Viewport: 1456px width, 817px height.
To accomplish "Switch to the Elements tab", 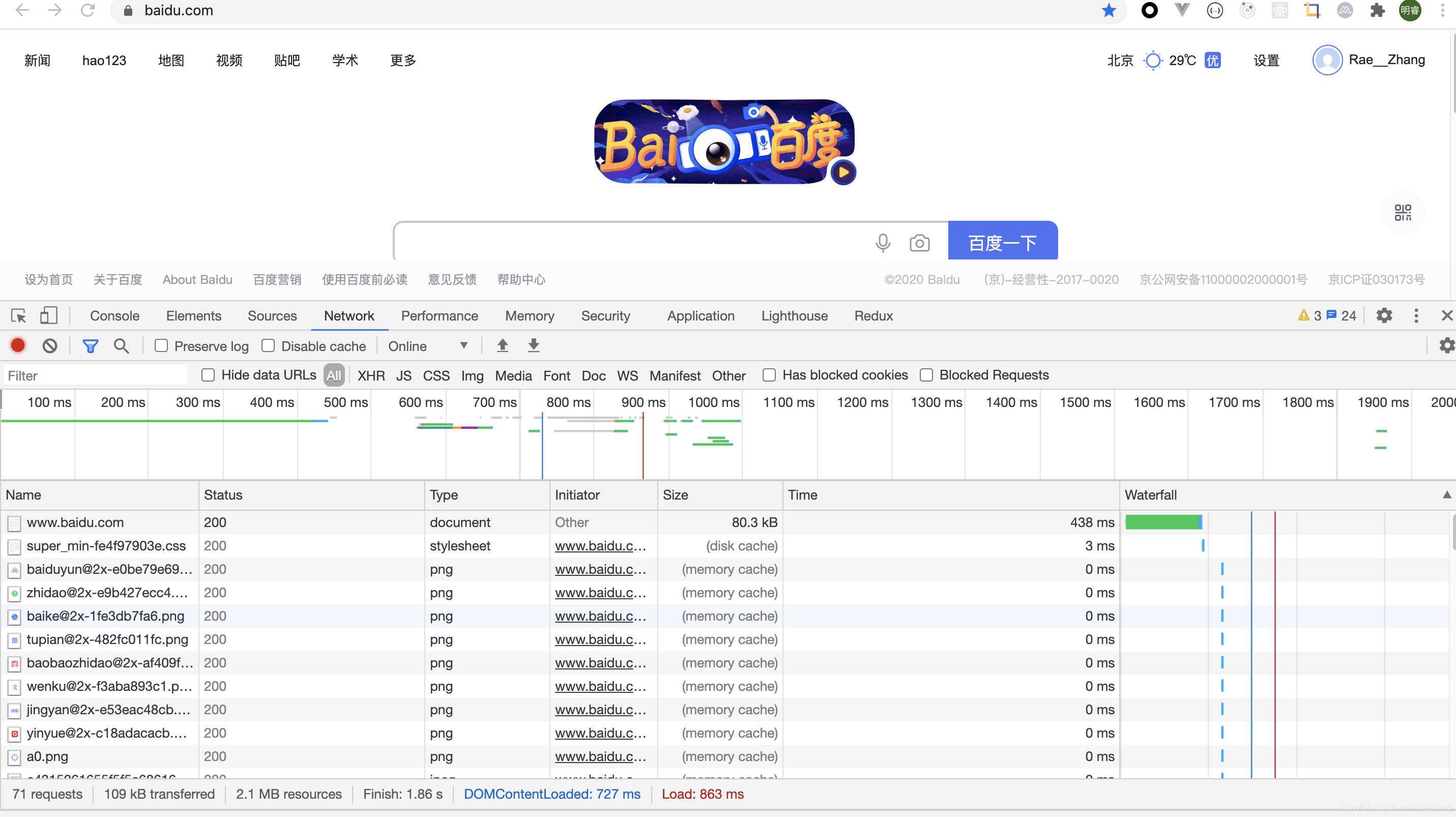I will pos(193,316).
